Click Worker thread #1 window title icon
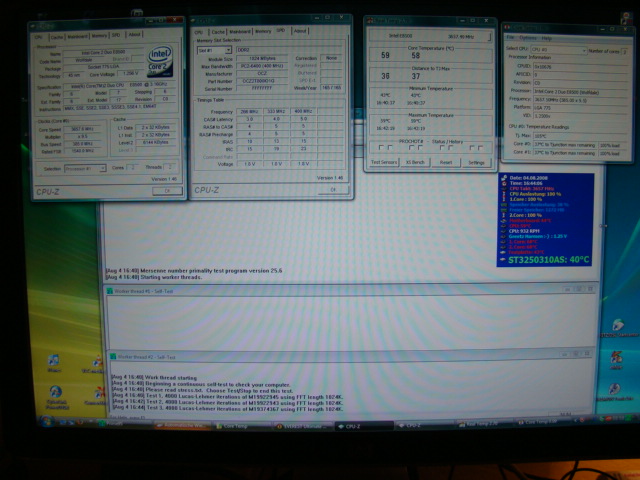 pyautogui.click(x=110, y=291)
